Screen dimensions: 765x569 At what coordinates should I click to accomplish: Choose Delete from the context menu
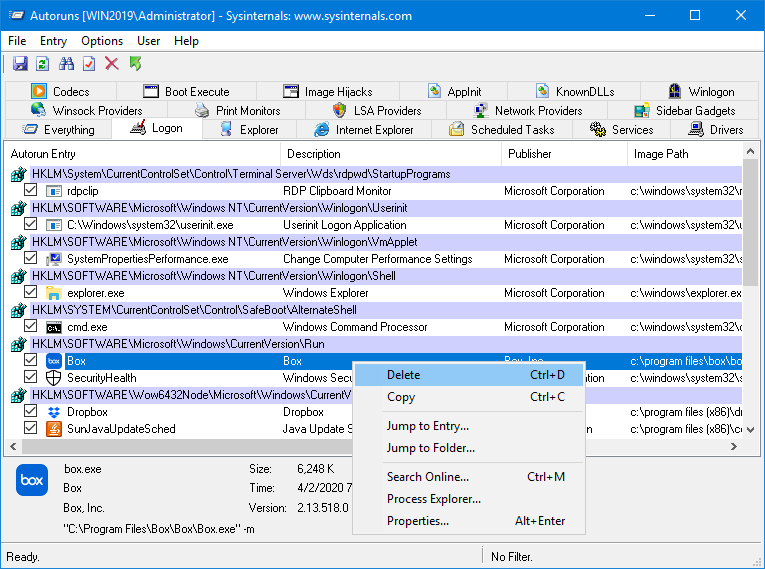click(469, 375)
